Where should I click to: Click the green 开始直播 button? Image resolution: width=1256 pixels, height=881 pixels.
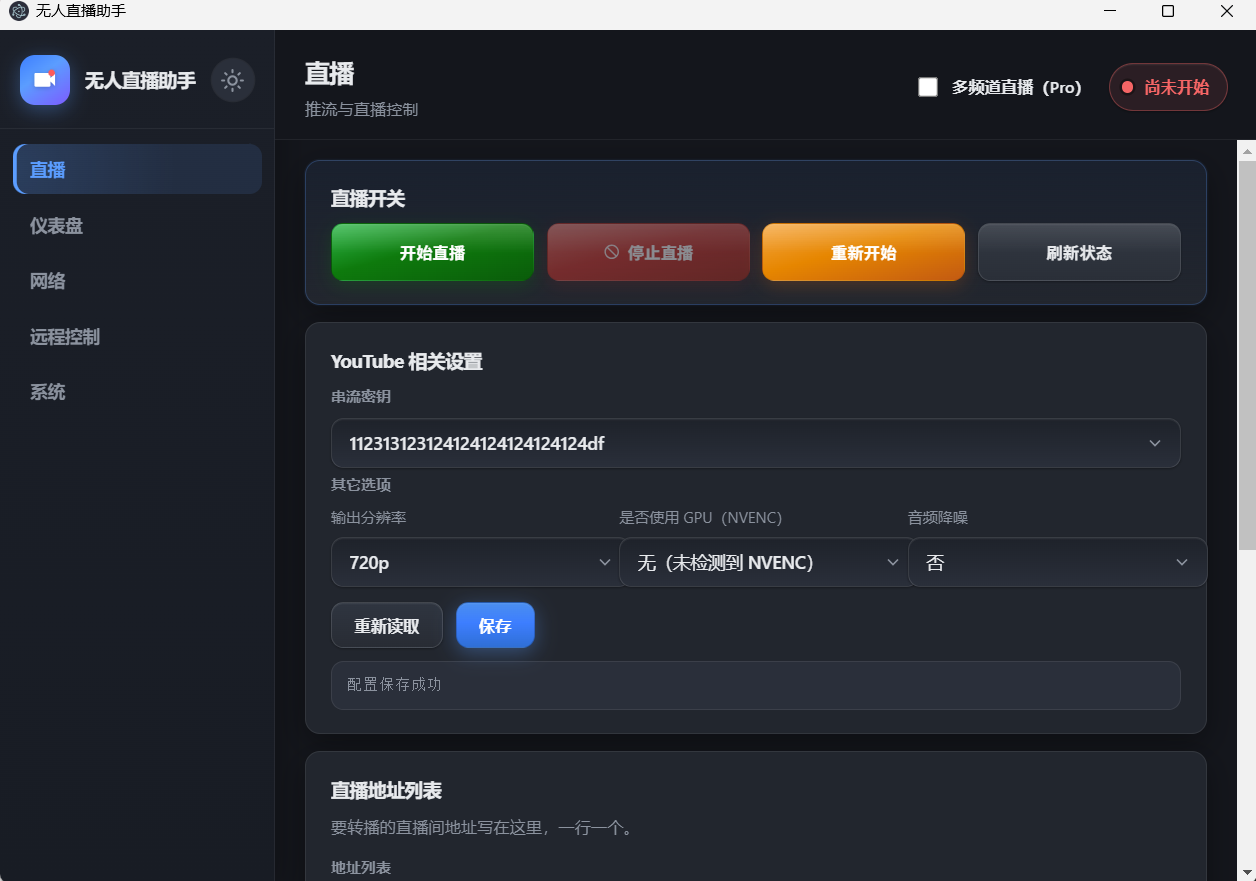coord(433,253)
